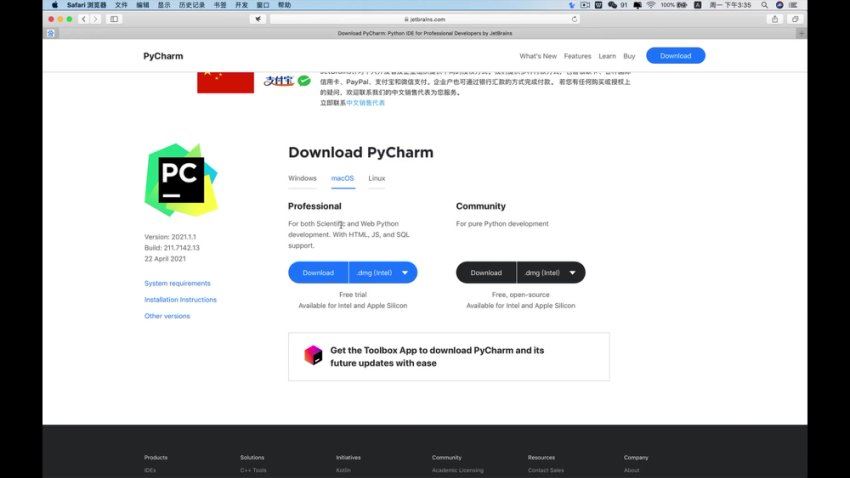
Task: Open the 帮助 menu
Action: pyautogui.click(x=284, y=5)
